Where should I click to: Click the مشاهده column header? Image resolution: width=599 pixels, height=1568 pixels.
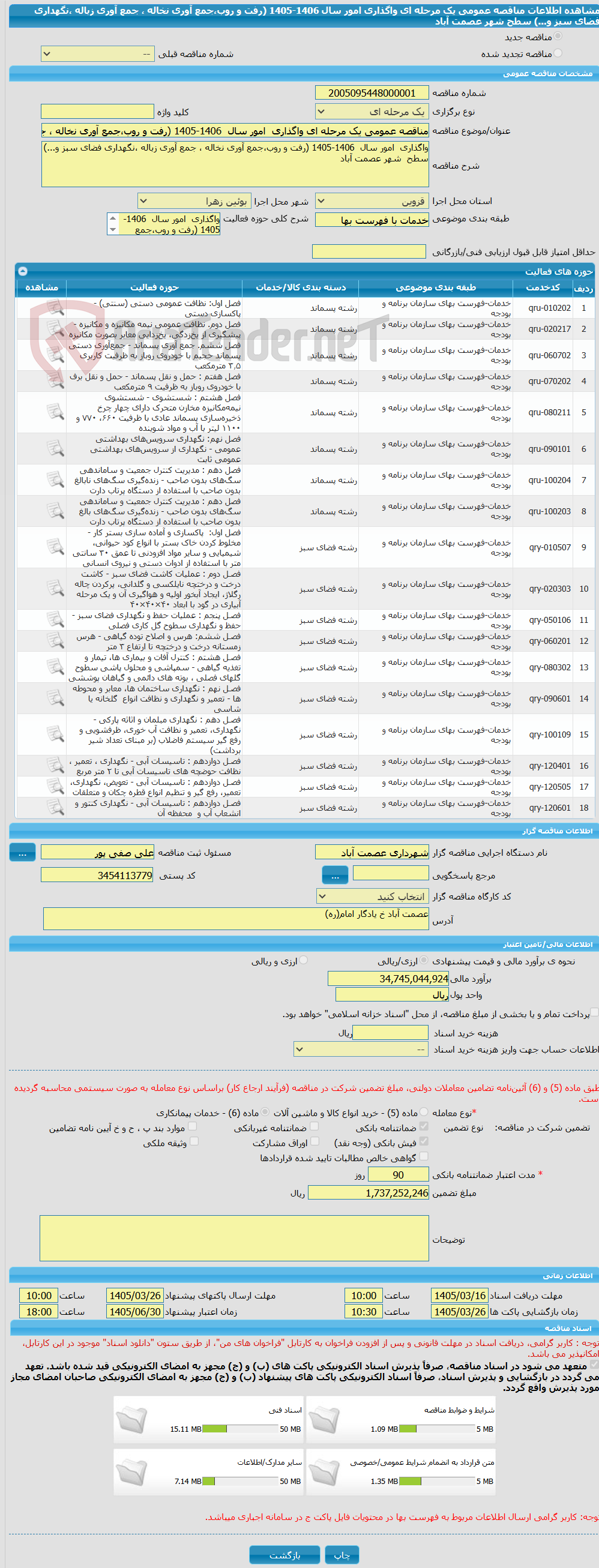(x=41, y=287)
